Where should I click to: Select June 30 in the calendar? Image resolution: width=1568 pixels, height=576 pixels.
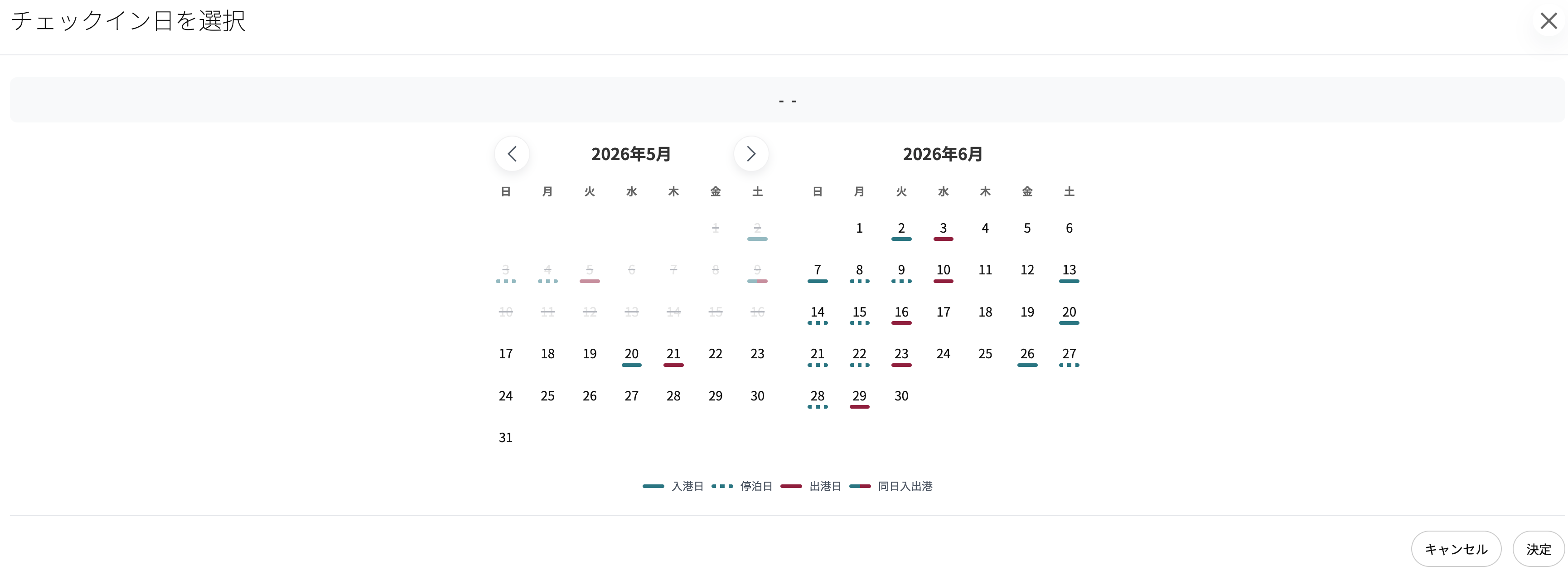[x=901, y=396]
